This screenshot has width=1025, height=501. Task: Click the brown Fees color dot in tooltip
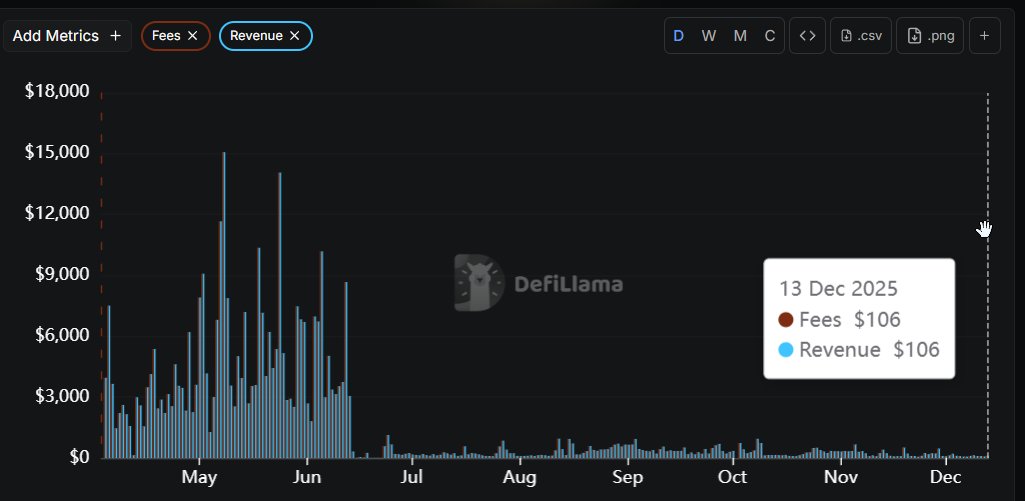(786, 320)
